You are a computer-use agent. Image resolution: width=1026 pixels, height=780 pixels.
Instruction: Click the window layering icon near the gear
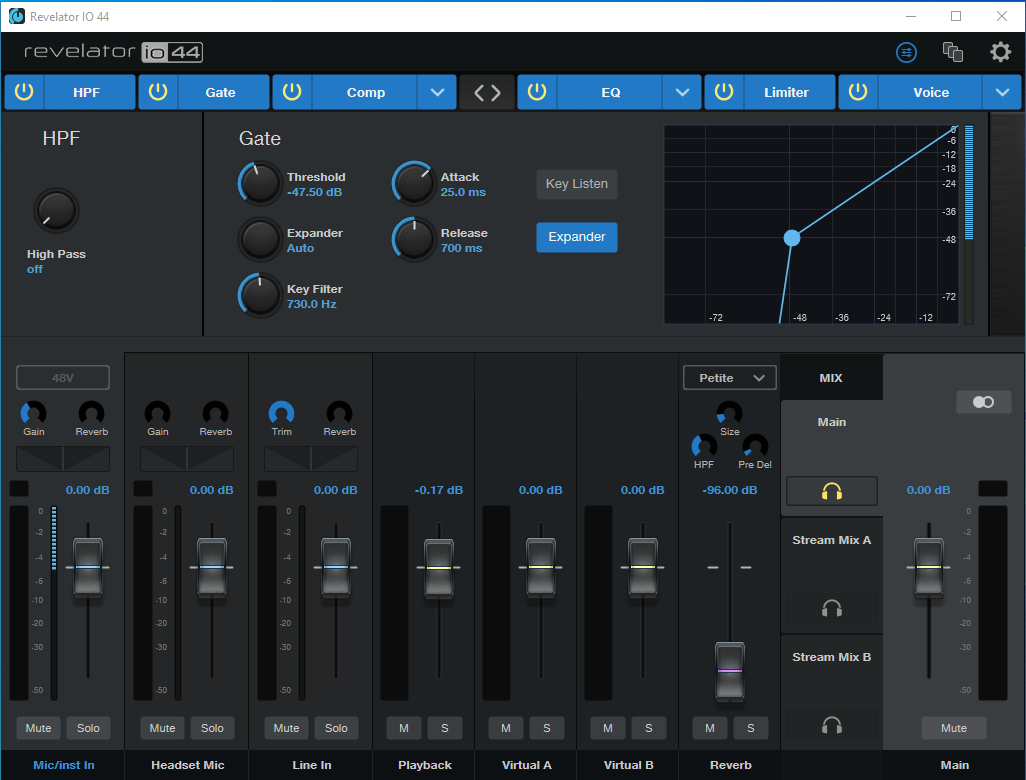(952, 52)
